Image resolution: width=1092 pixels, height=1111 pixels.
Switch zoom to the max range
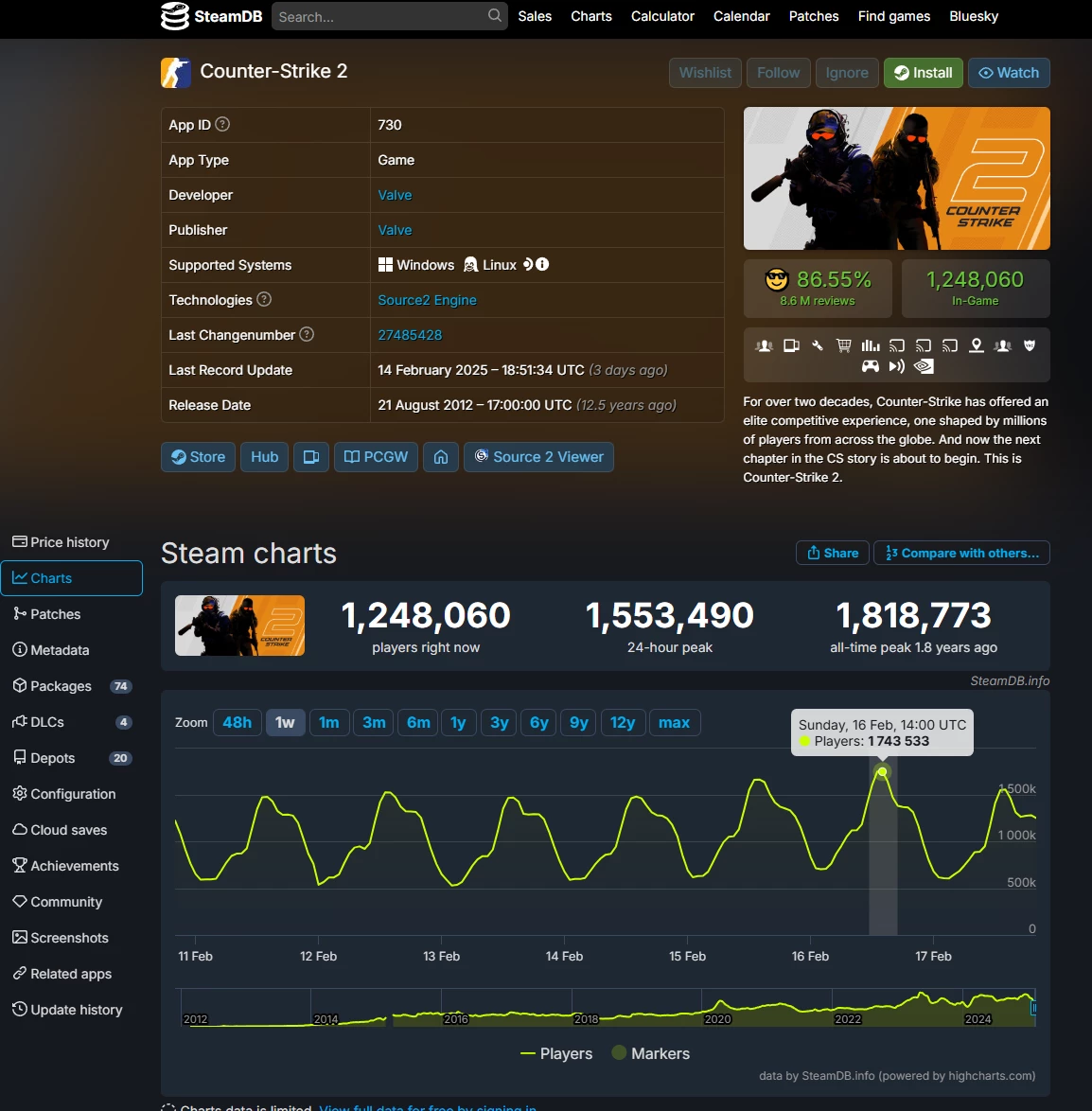[675, 722]
